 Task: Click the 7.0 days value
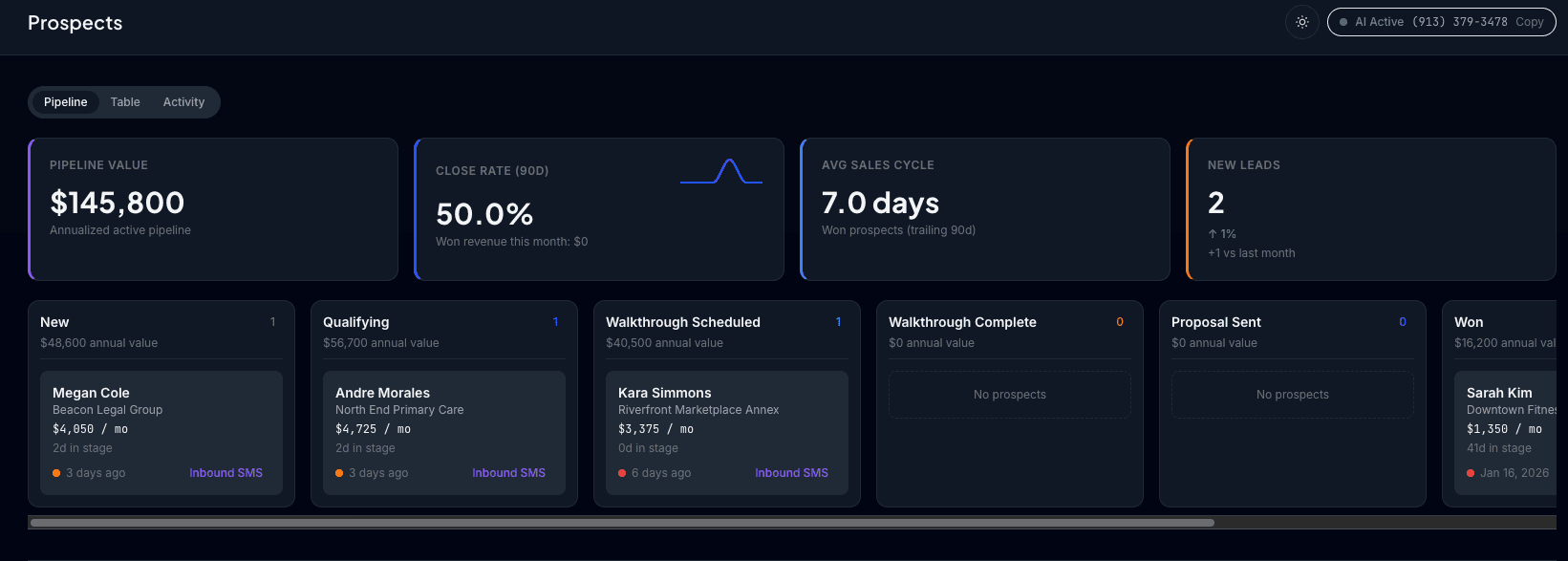pyautogui.click(x=880, y=203)
